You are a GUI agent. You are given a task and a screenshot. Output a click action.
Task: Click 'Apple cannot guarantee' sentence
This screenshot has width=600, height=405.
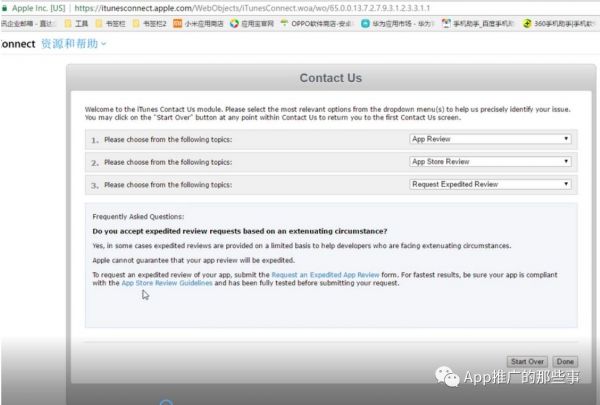coord(194,260)
